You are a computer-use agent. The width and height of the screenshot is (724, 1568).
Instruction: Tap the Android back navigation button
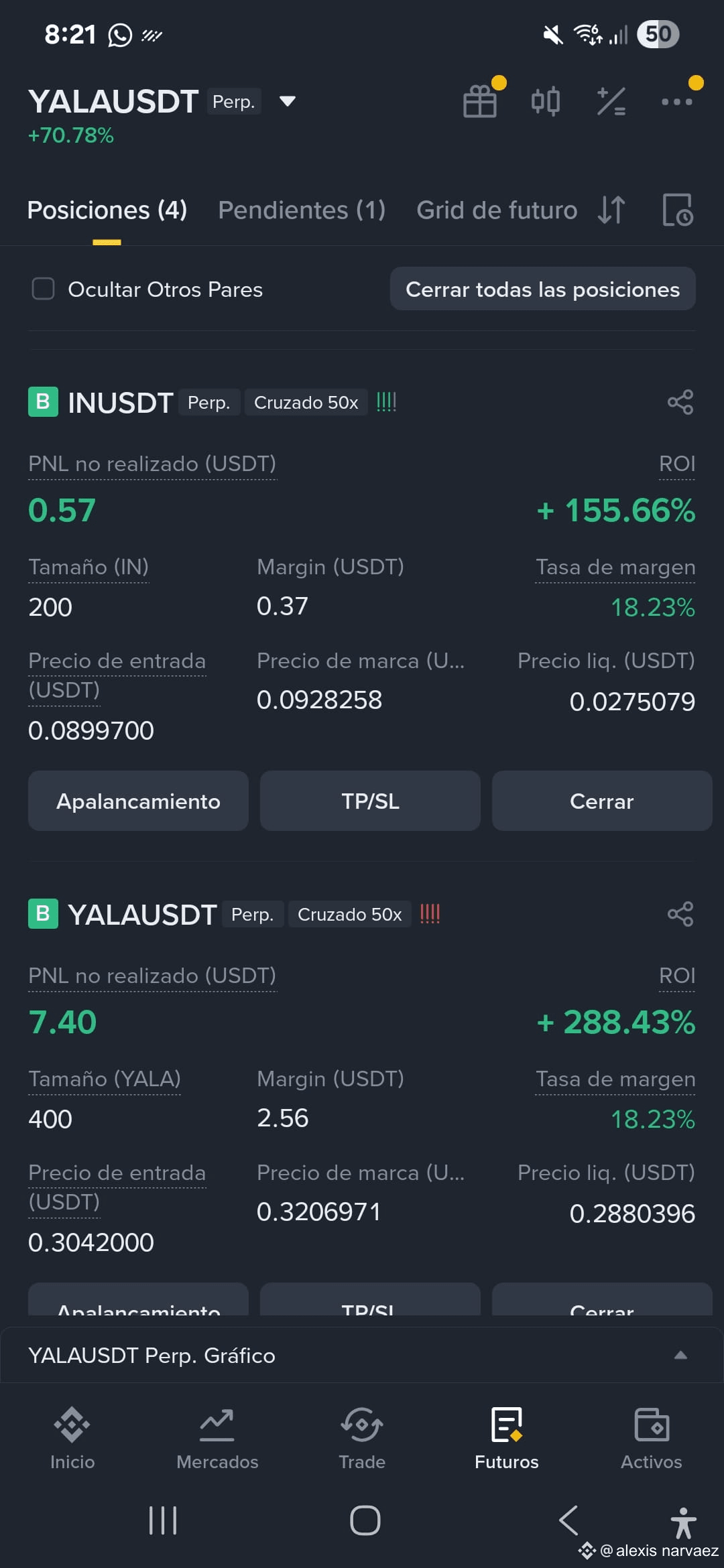coord(568,1520)
